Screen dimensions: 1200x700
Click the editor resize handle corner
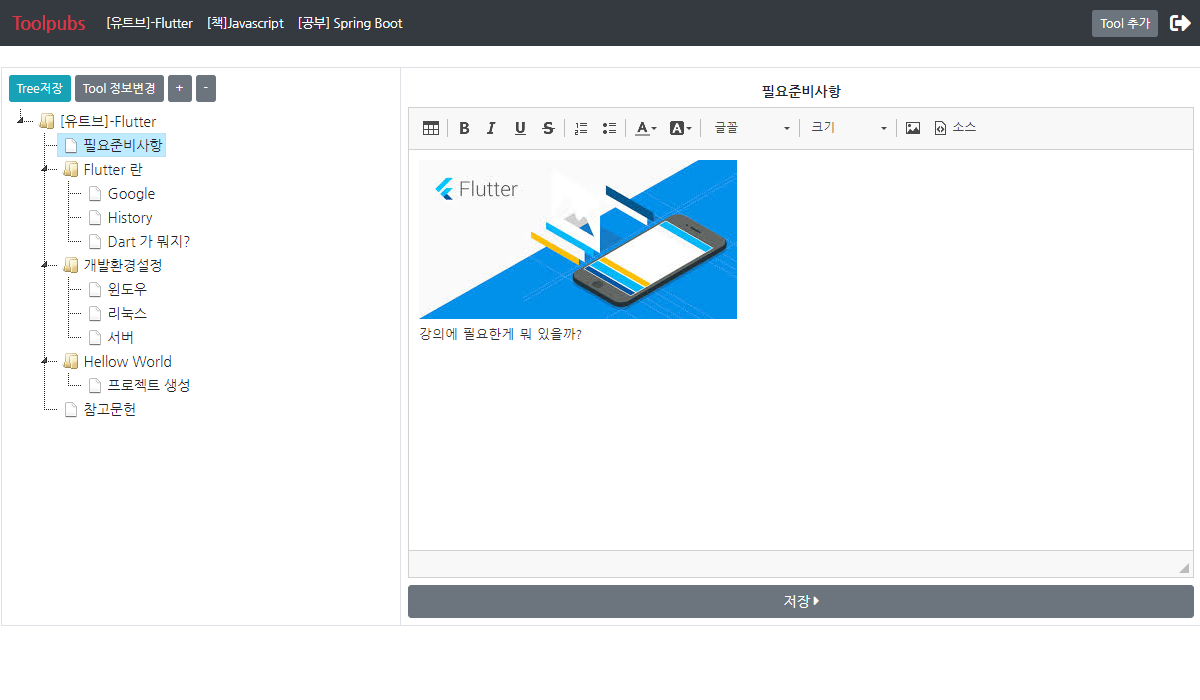pos(1184,568)
